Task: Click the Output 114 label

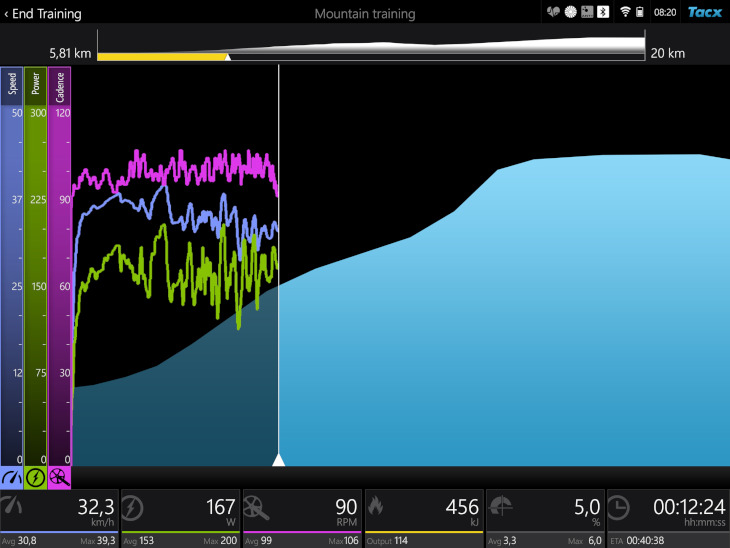Action: tap(387, 541)
